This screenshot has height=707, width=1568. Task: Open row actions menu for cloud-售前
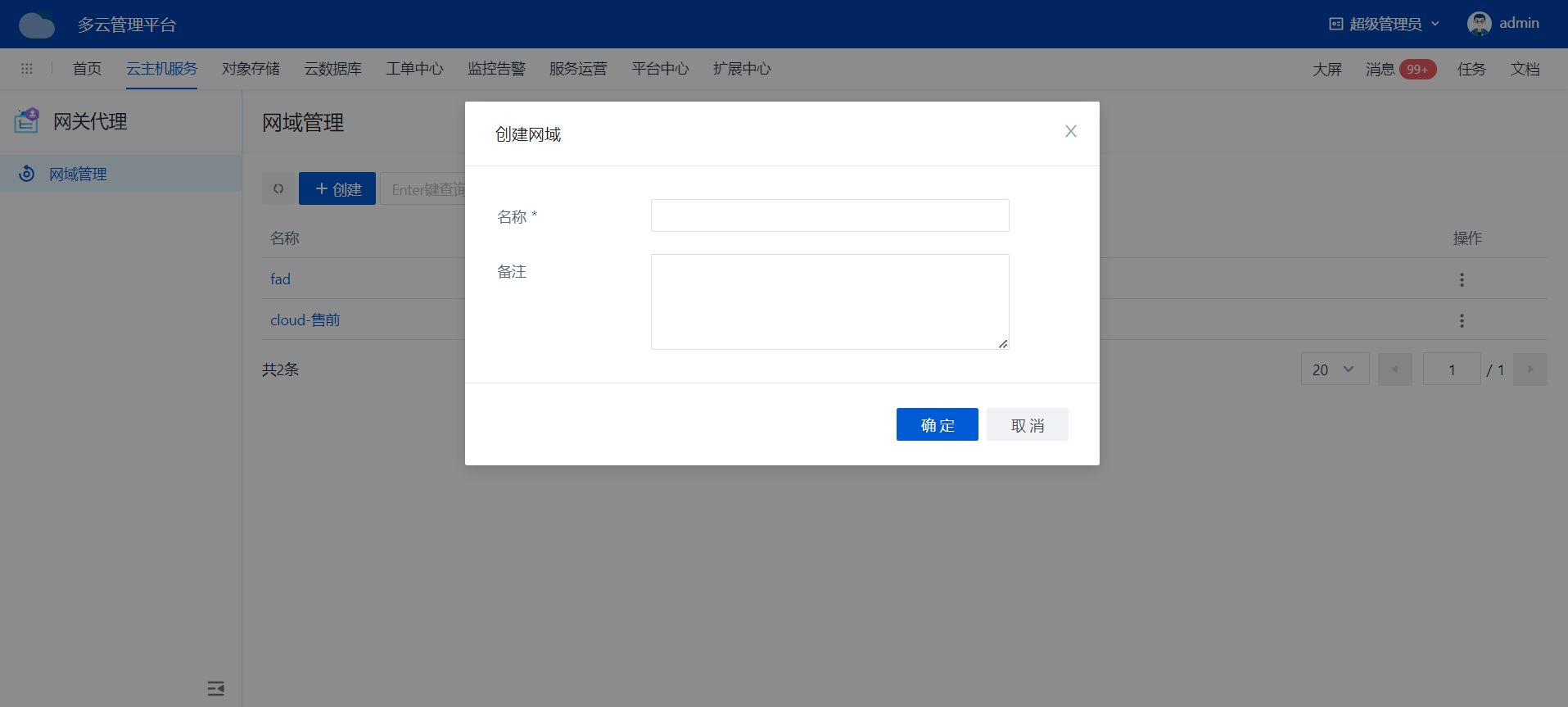(x=1462, y=320)
